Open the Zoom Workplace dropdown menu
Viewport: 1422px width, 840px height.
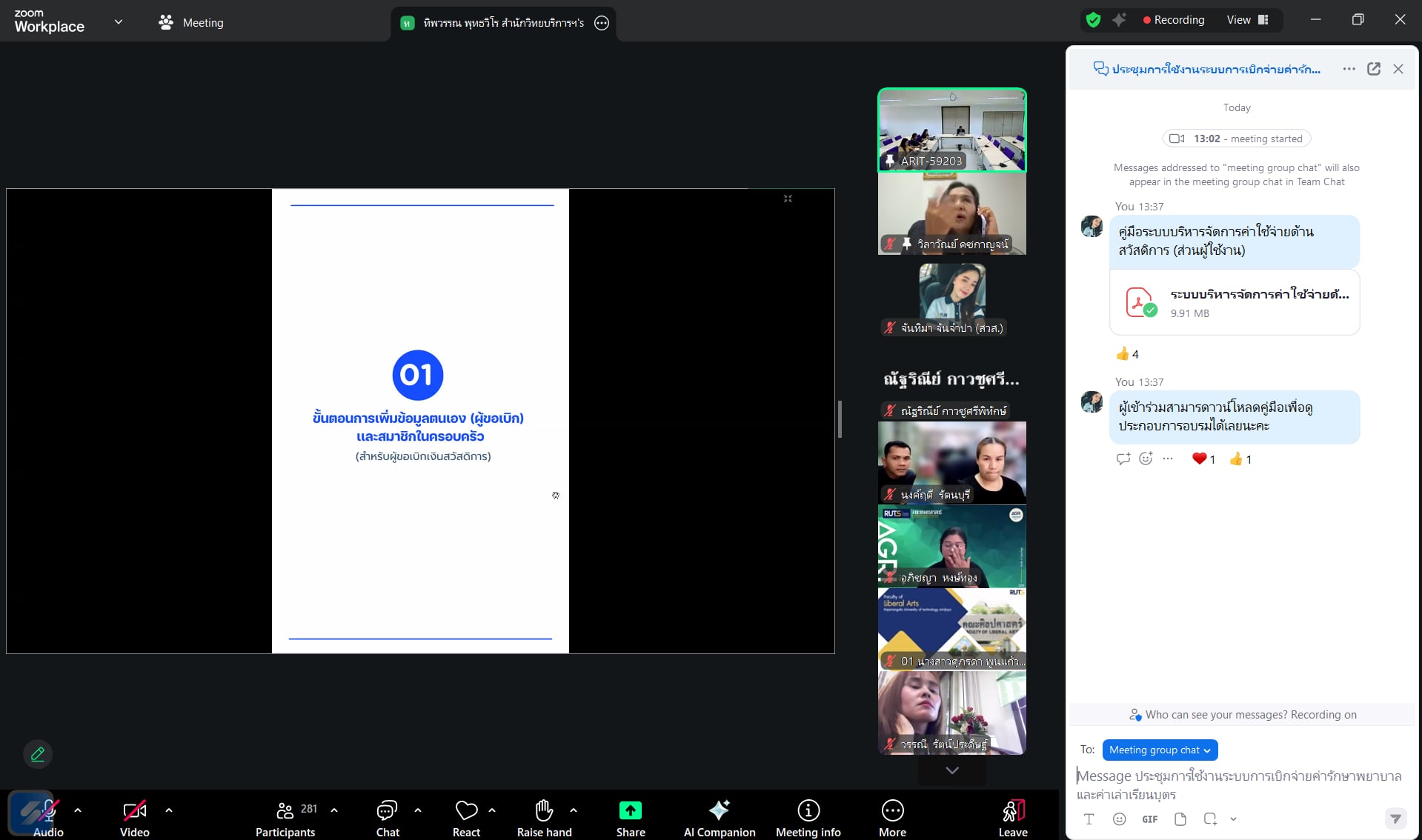point(118,22)
